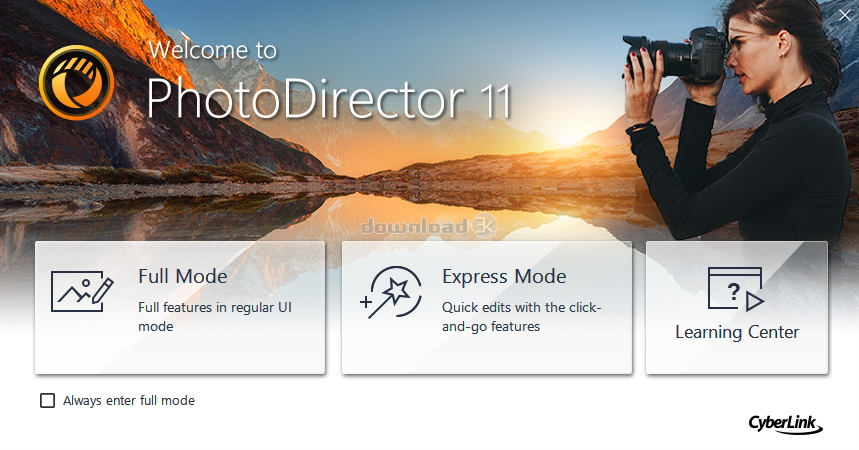859x450 pixels.
Task: Click the "Welcome to" heading text
Action: [x=212, y=49]
